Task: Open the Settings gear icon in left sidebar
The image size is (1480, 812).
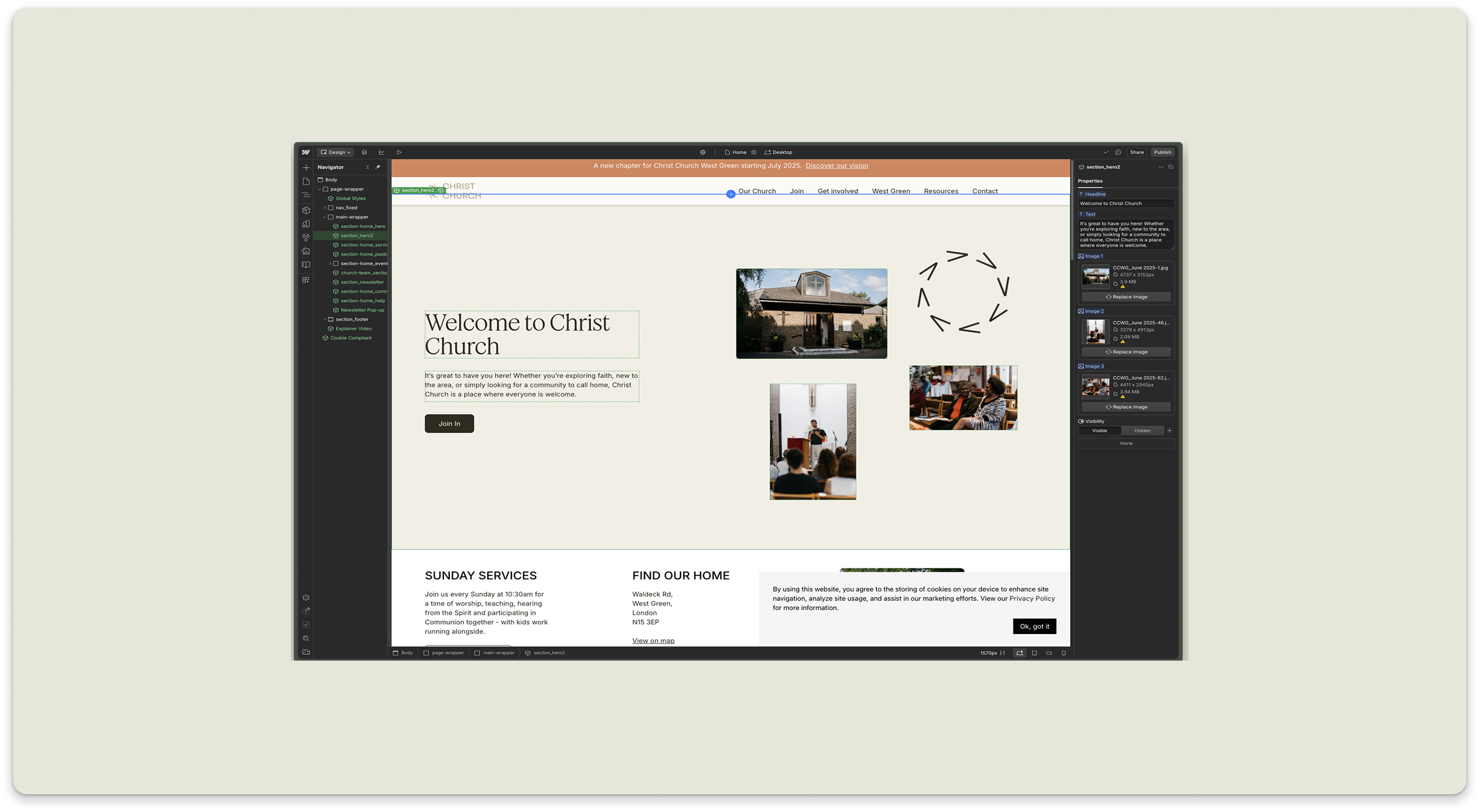Action: 306,597
